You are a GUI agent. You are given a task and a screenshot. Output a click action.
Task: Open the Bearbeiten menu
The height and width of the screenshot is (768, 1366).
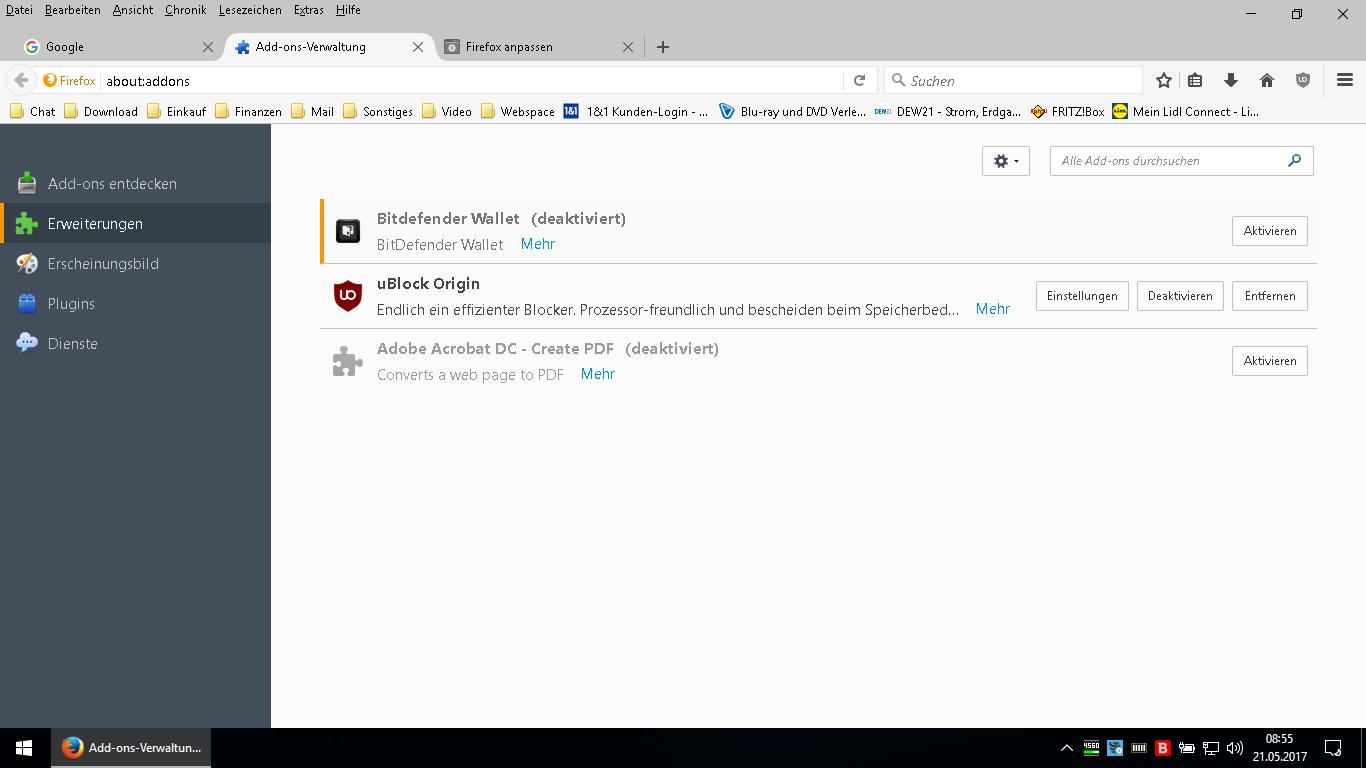pos(73,10)
